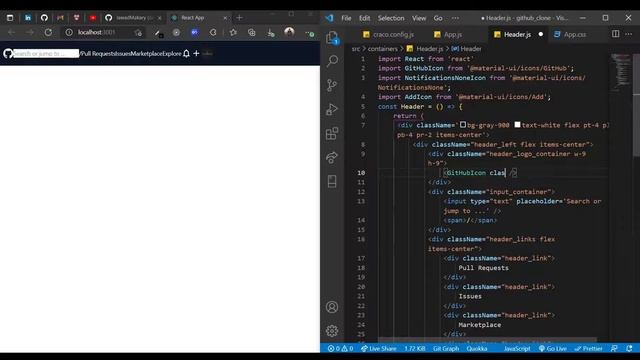The height and width of the screenshot is (360, 640).
Task: Switch to the YouTube pinned tab
Action: 93,18
